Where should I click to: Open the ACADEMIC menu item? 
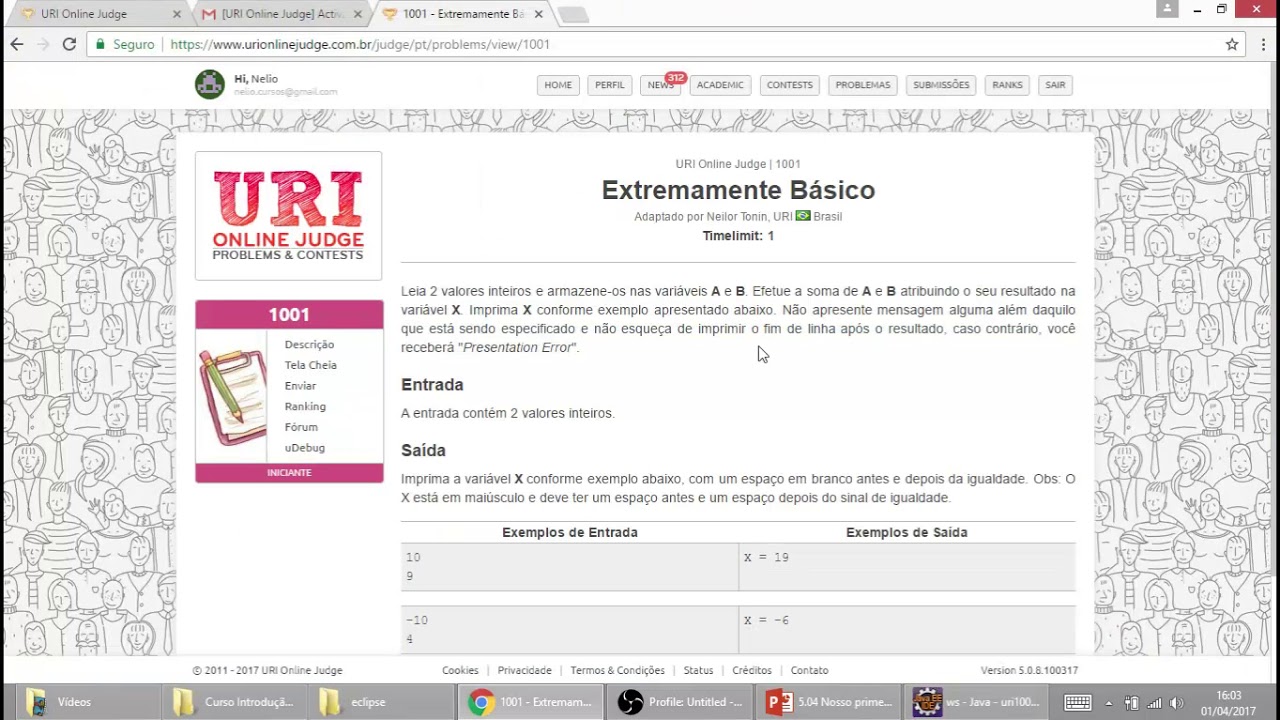720,85
